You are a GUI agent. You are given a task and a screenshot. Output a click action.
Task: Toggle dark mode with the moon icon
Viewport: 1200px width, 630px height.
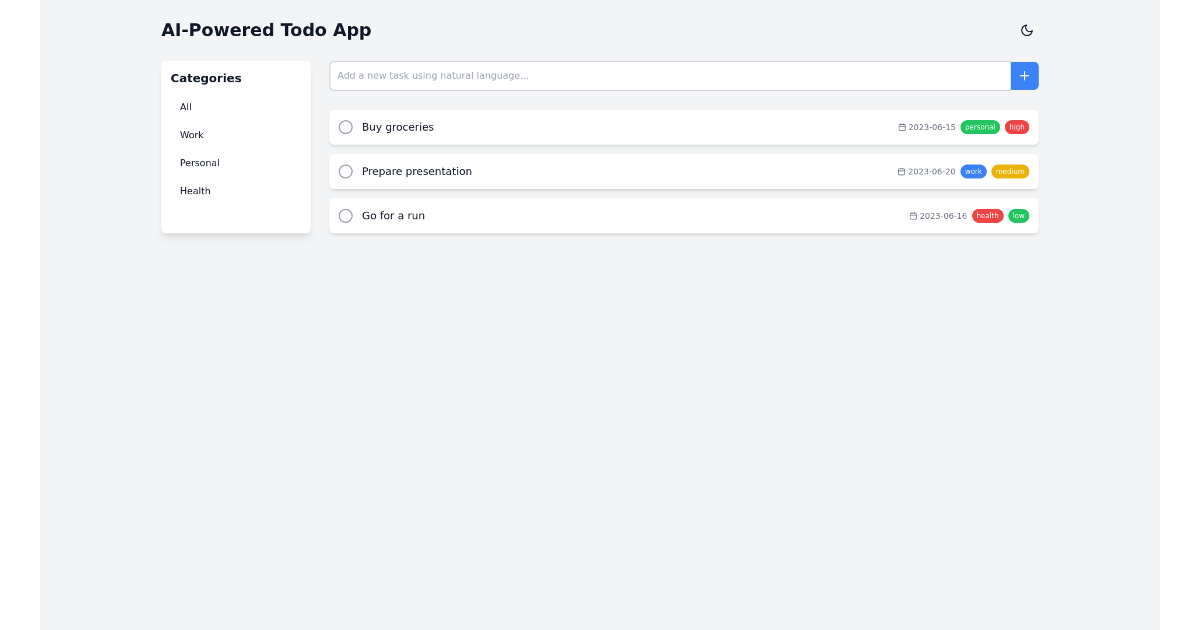pyautogui.click(x=1027, y=30)
